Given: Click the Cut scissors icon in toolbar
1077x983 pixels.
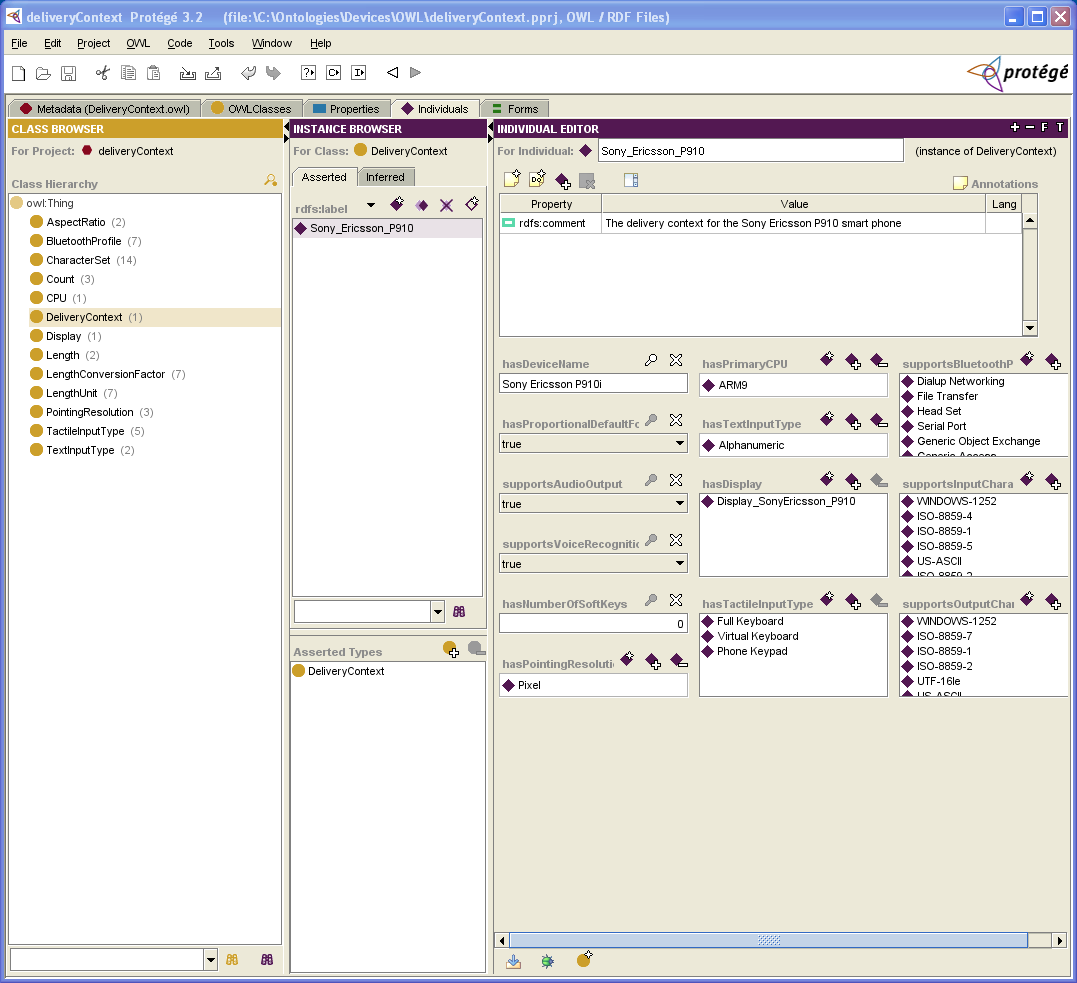Looking at the screenshot, I should click(102, 73).
